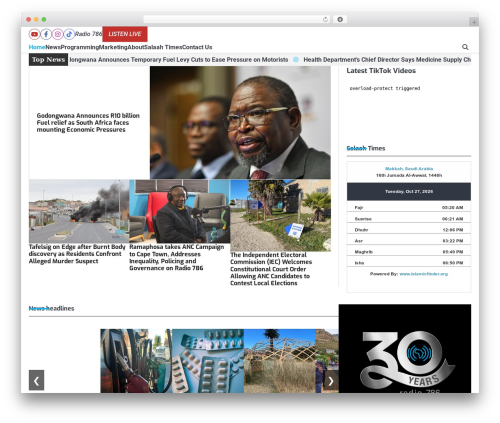Open wooden dome structure carousel thumbnail
This screenshot has width=500, height=423.
coord(280,361)
